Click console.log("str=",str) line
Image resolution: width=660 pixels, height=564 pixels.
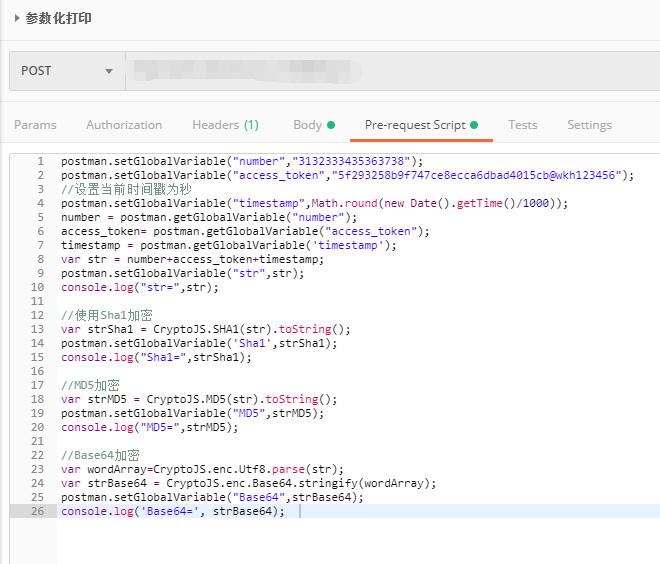[x=140, y=287]
